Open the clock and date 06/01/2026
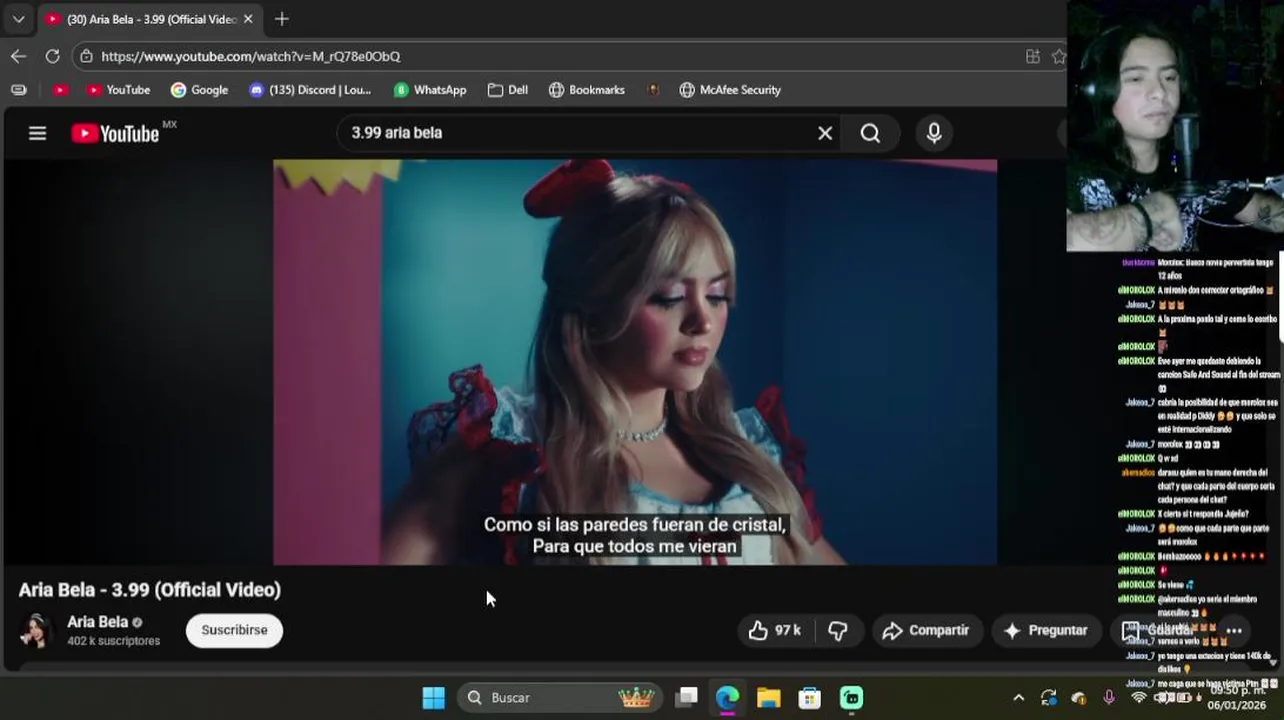1284x720 pixels. click(x=1236, y=698)
